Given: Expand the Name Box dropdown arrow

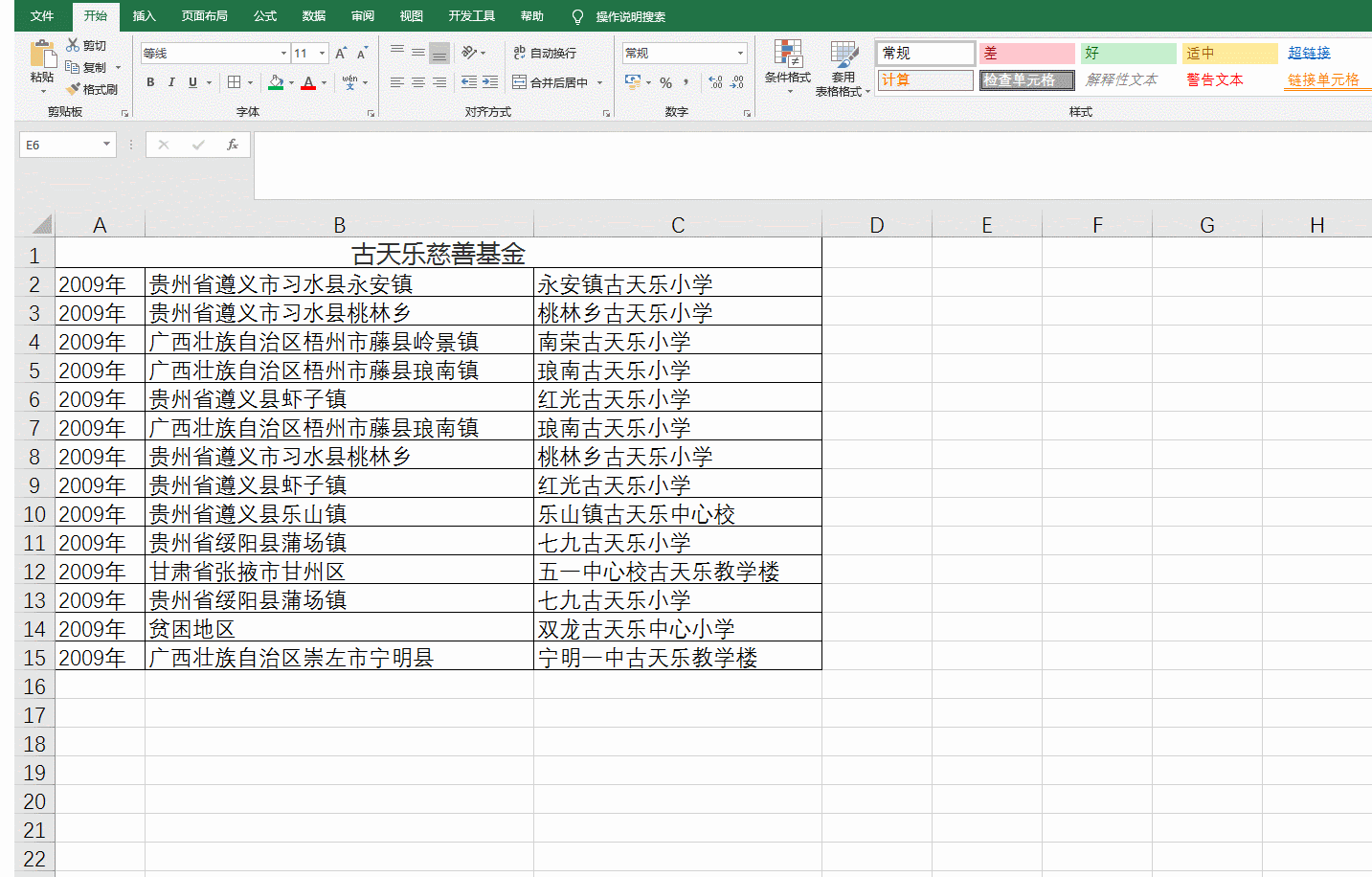Looking at the screenshot, I should [x=106, y=145].
